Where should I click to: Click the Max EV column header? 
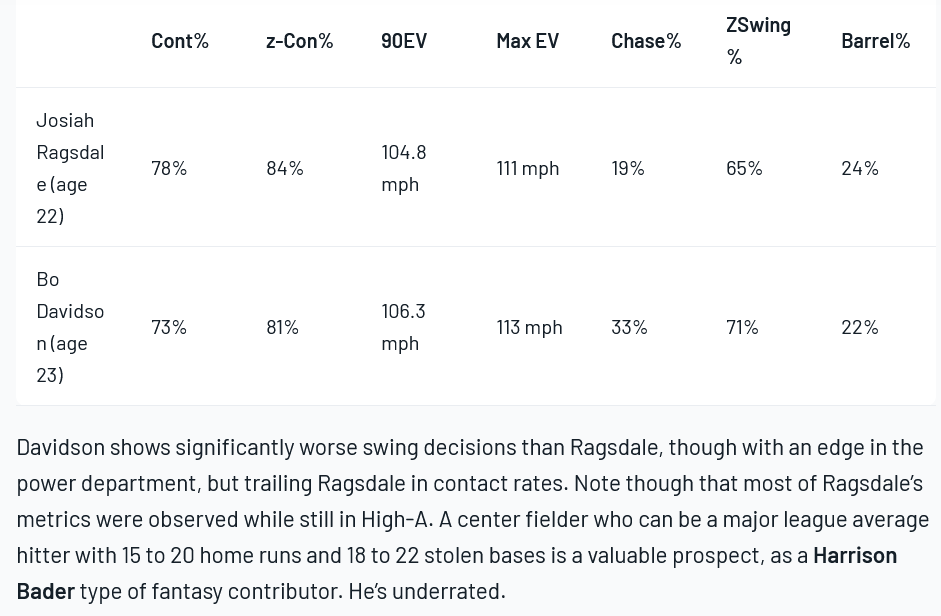tap(528, 41)
